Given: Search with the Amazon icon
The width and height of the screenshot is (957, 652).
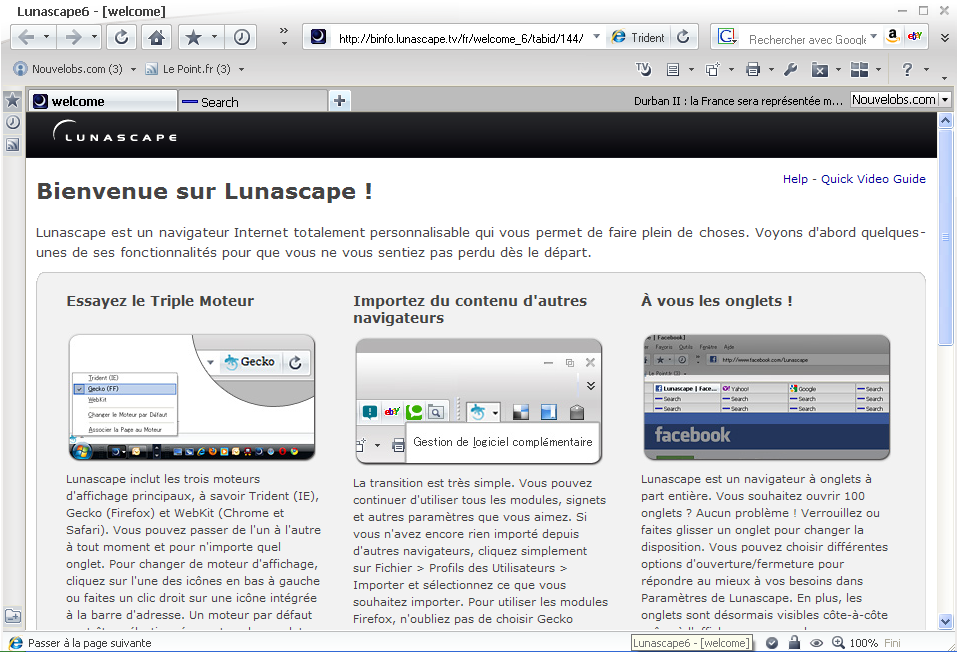Looking at the screenshot, I should coord(892,36).
